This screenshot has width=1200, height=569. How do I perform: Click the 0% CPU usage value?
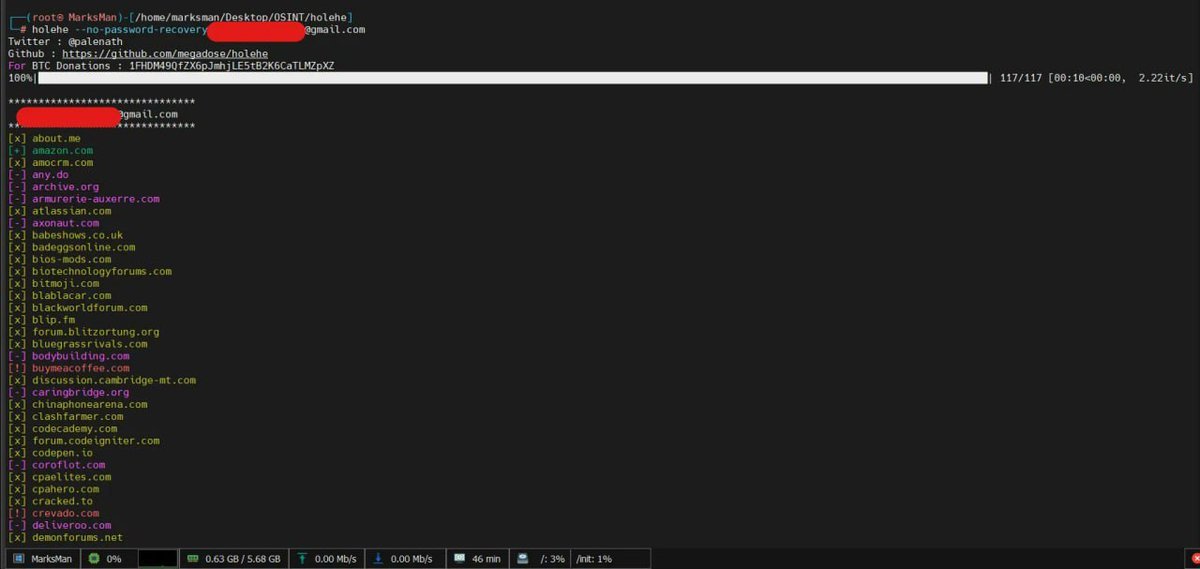pyautogui.click(x=114, y=559)
